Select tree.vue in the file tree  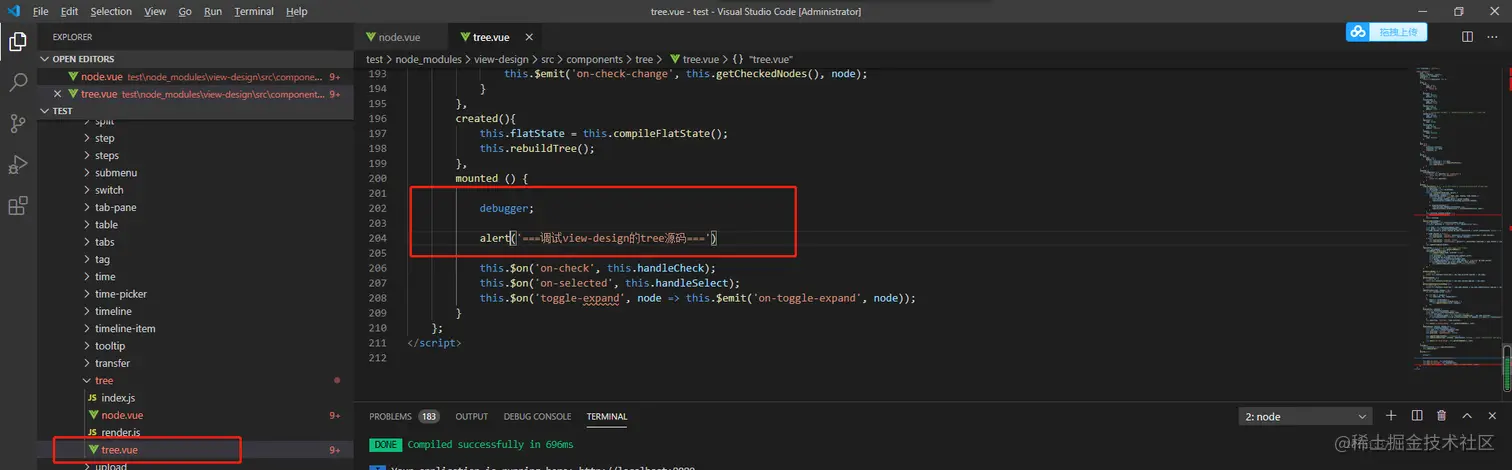point(119,450)
